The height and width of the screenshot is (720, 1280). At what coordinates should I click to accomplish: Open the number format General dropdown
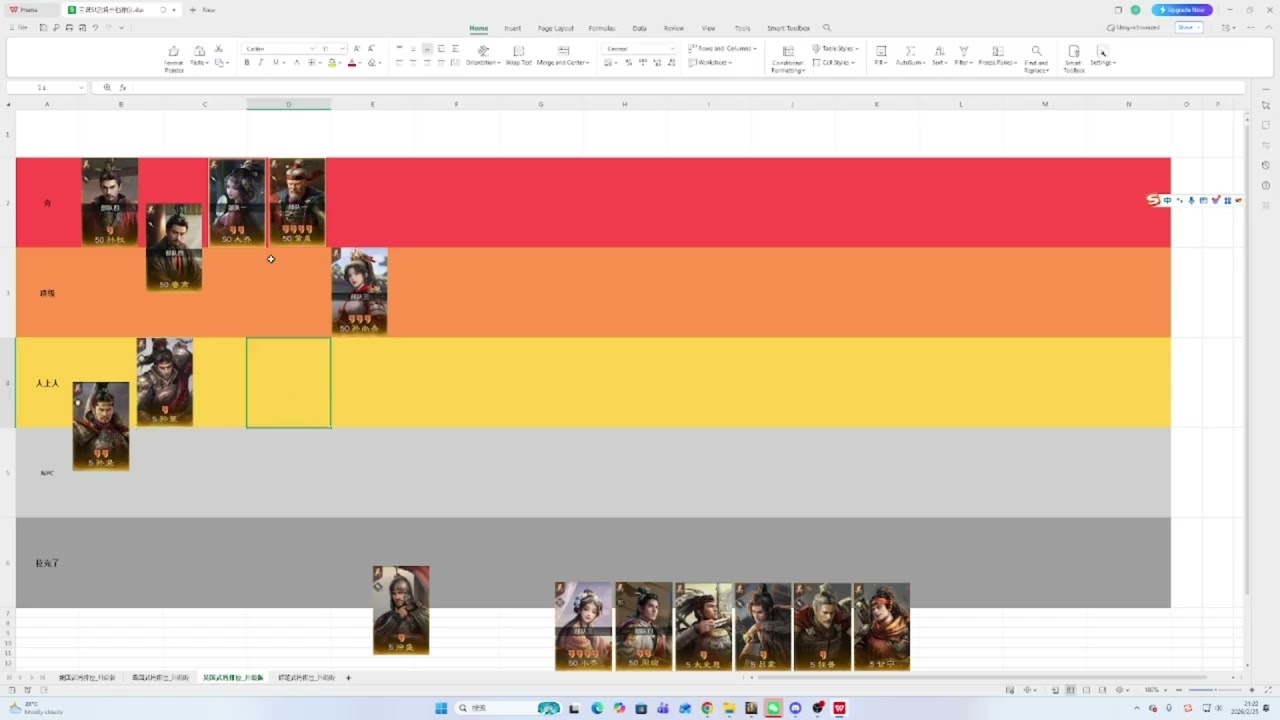(638, 48)
